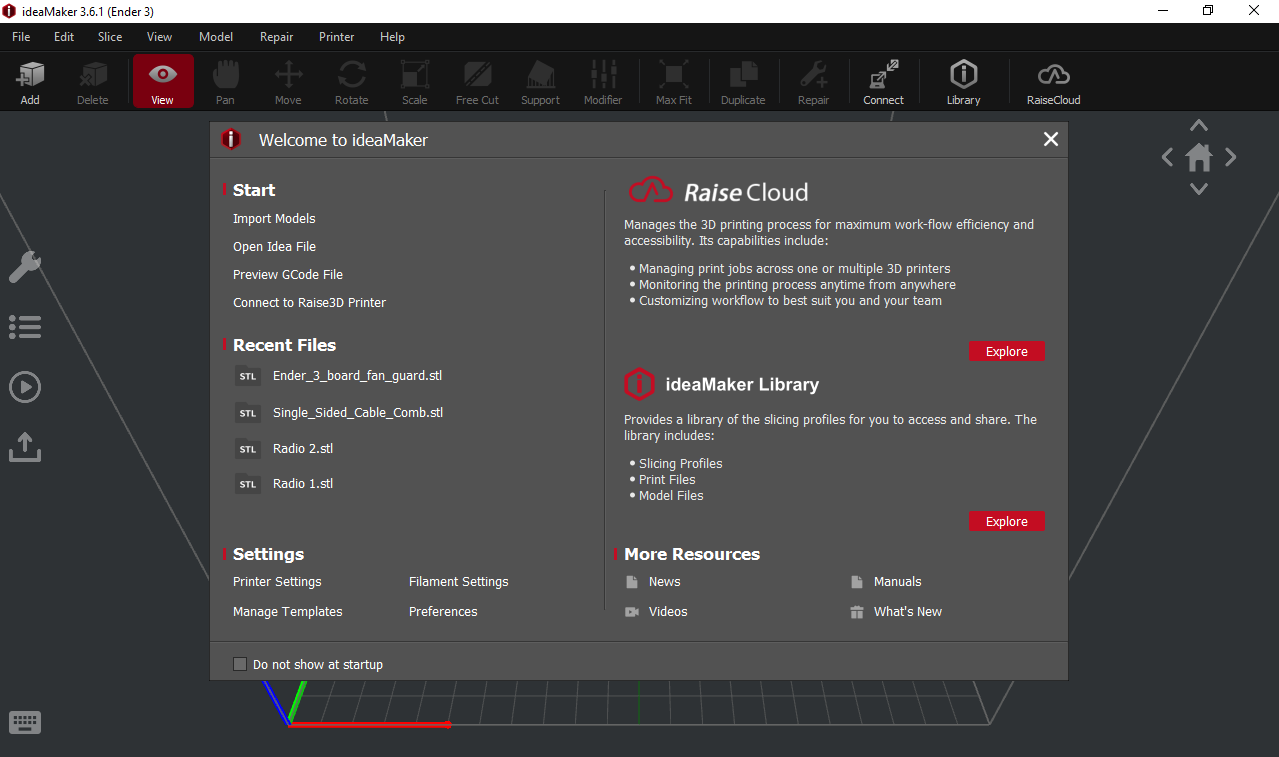The width and height of the screenshot is (1279, 757).
Task: Click the Import Models link
Action: point(274,218)
